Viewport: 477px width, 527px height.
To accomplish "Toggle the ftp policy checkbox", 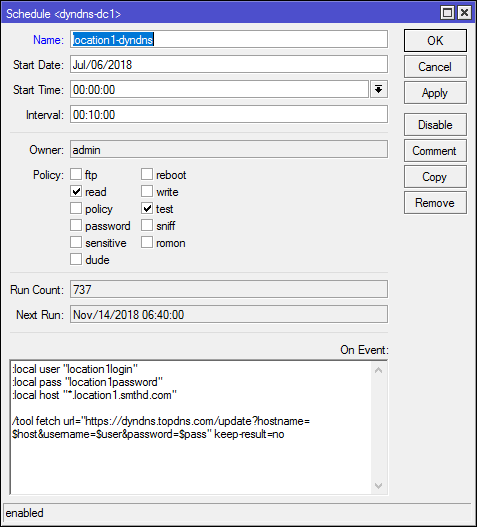I will point(76,174).
